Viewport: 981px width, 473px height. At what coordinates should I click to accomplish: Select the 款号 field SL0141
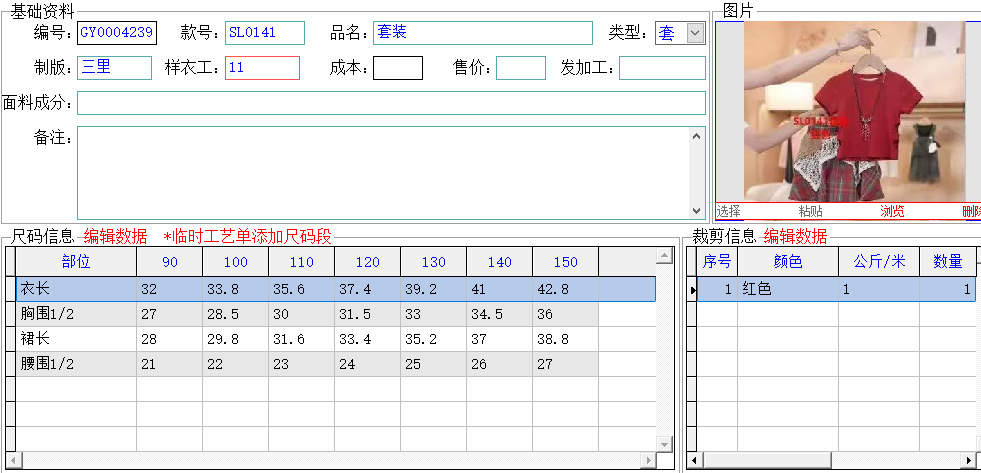[265, 33]
